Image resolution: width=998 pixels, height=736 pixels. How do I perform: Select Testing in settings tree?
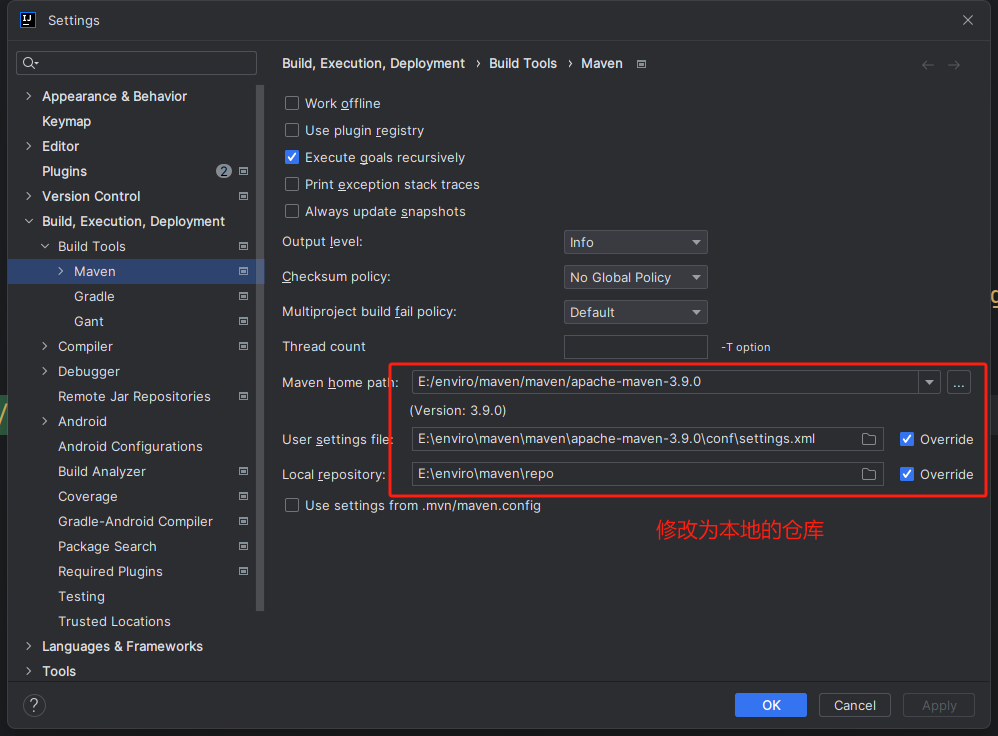click(81, 597)
